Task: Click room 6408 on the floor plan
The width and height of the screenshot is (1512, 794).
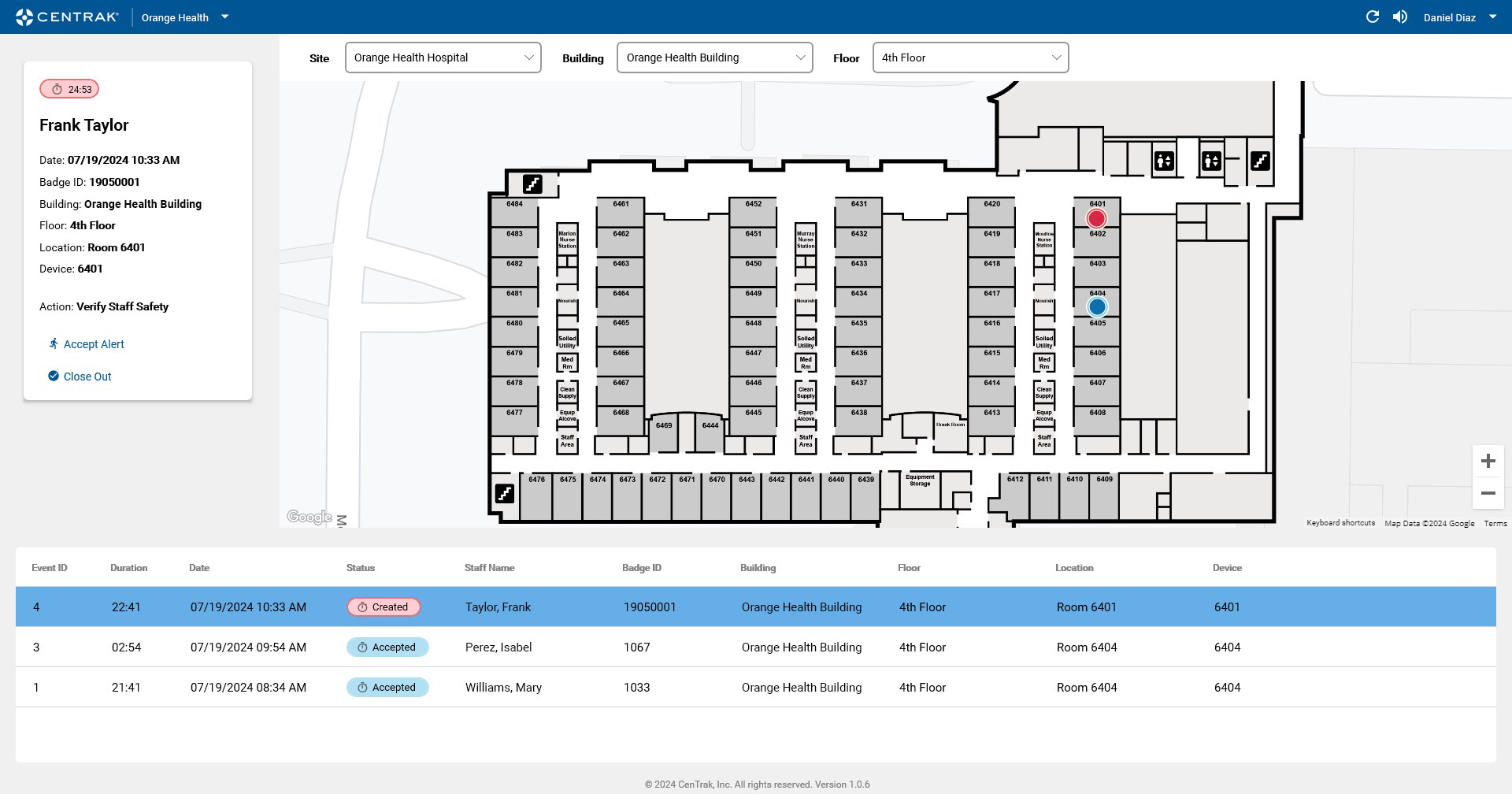Action: click(1098, 421)
